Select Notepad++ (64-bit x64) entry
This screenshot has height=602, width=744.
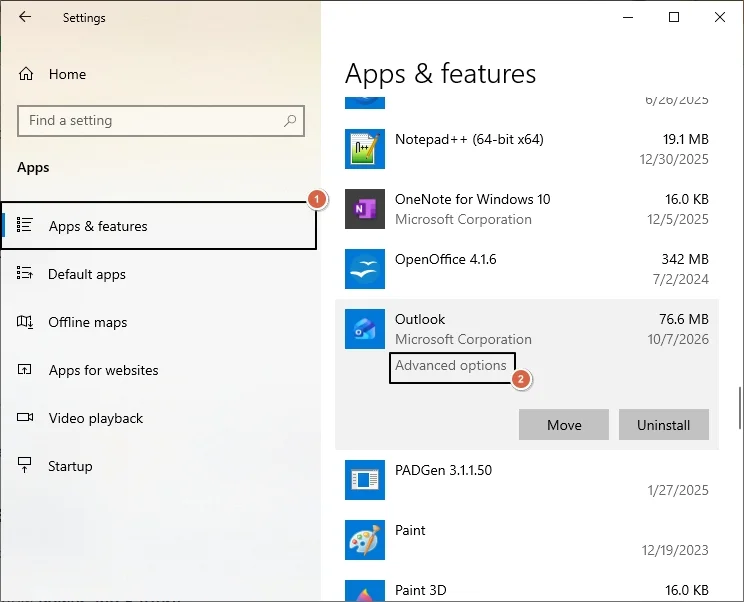(469, 139)
